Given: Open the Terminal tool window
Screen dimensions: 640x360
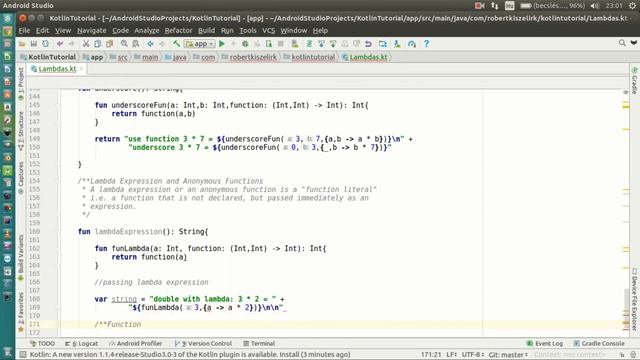Looking at the screenshot, I should pyautogui.click(x=259, y=344).
